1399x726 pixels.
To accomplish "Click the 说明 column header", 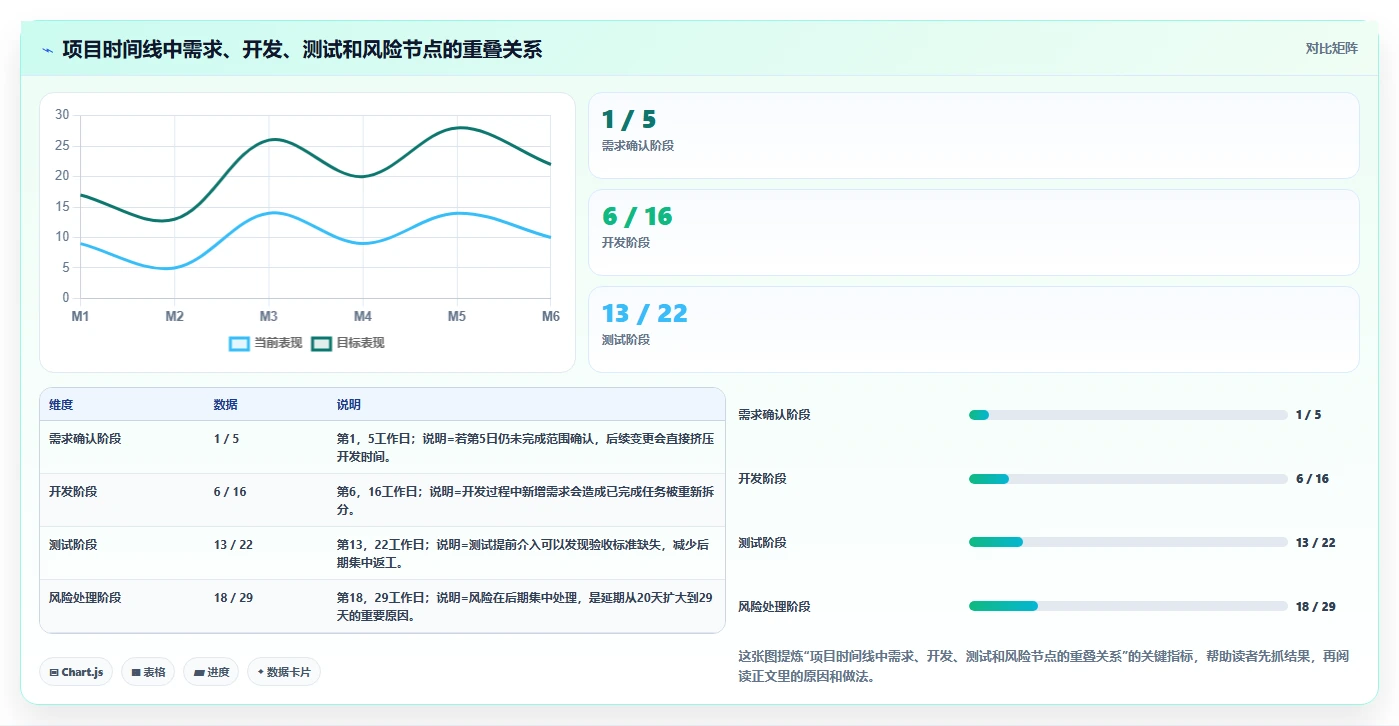I will click(x=349, y=405).
